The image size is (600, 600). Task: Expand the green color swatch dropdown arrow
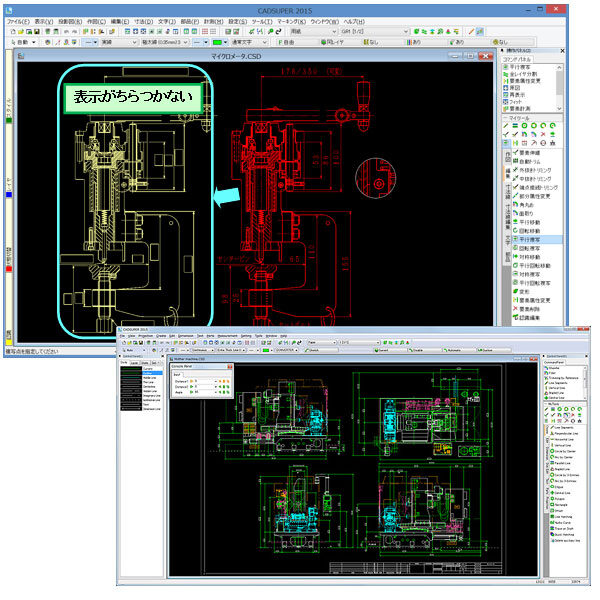[226, 42]
